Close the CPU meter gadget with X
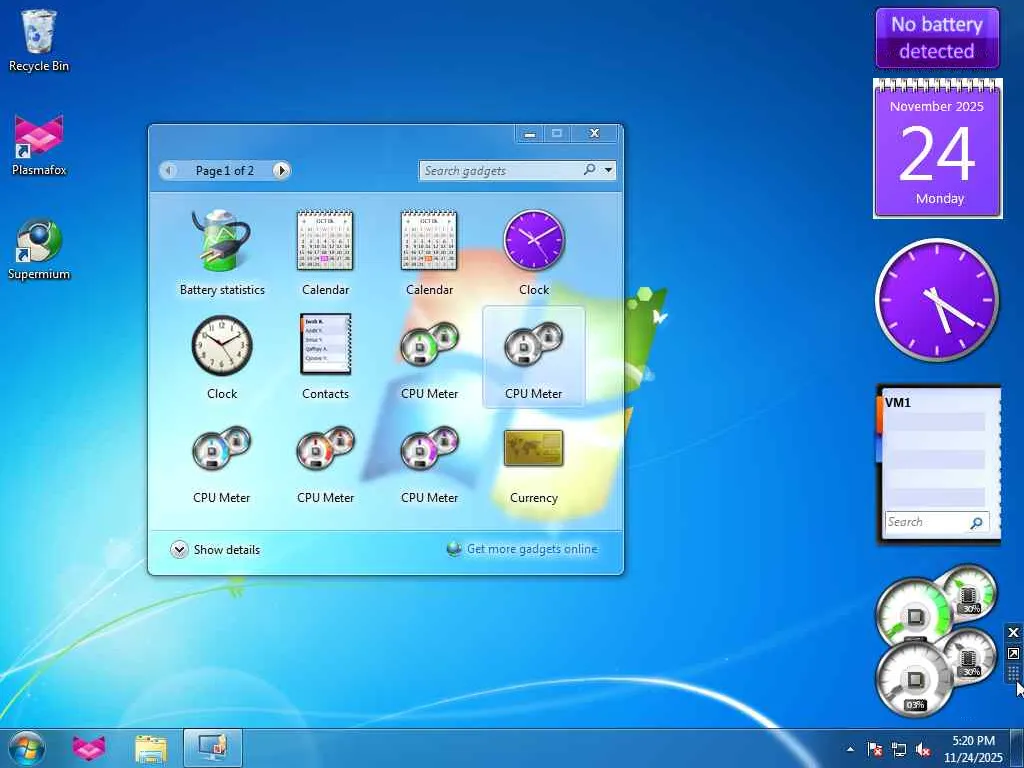This screenshot has width=1024, height=768. click(x=1013, y=632)
